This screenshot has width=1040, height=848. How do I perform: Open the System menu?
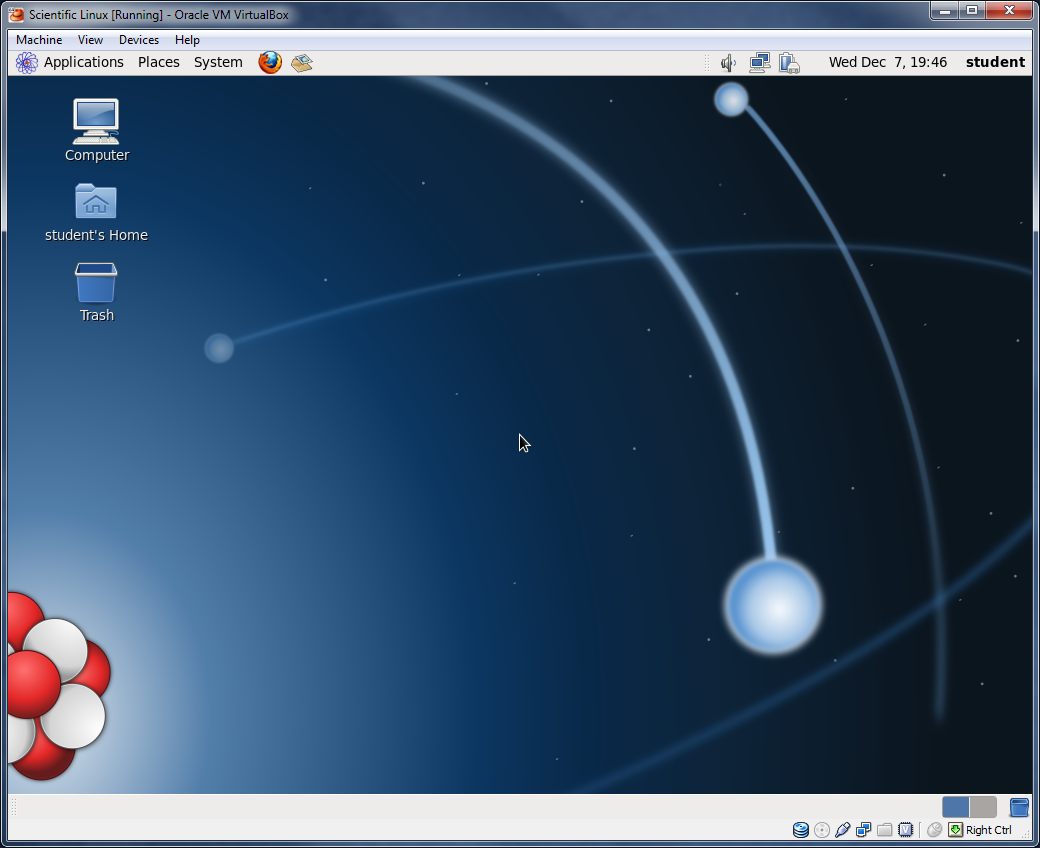(218, 62)
